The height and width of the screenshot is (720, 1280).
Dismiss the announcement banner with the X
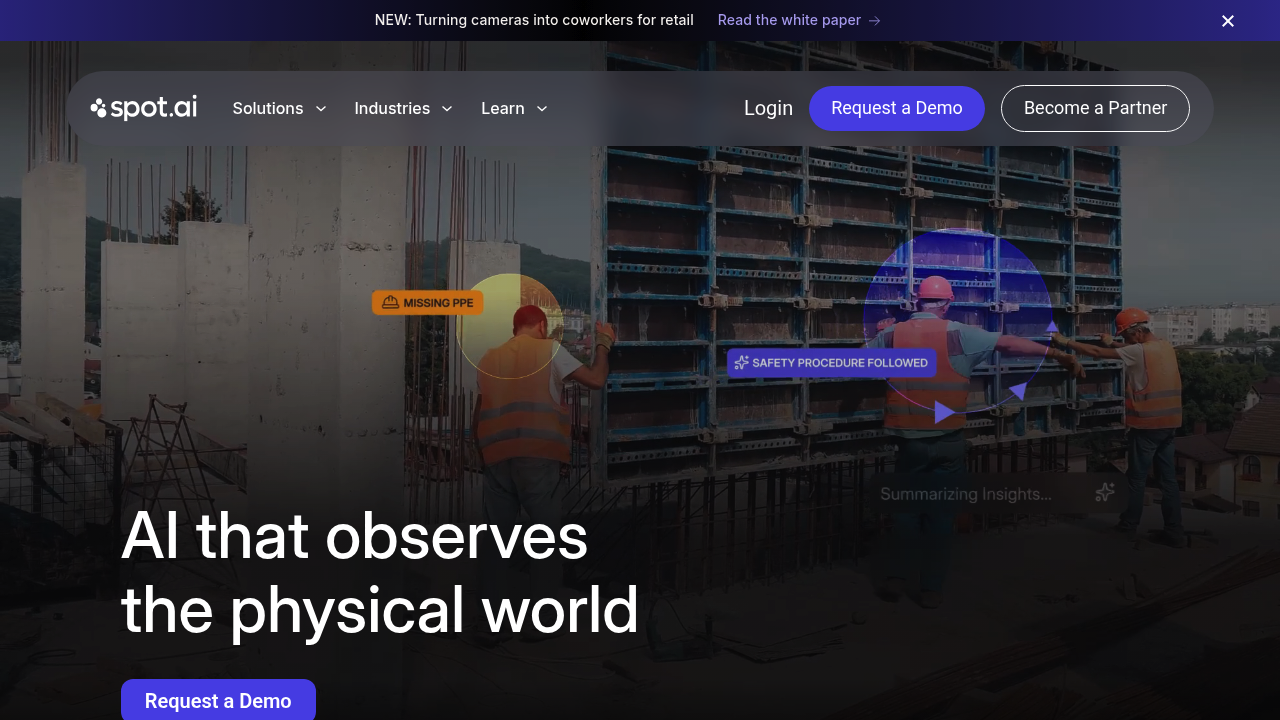pyautogui.click(x=1228, y=21)
